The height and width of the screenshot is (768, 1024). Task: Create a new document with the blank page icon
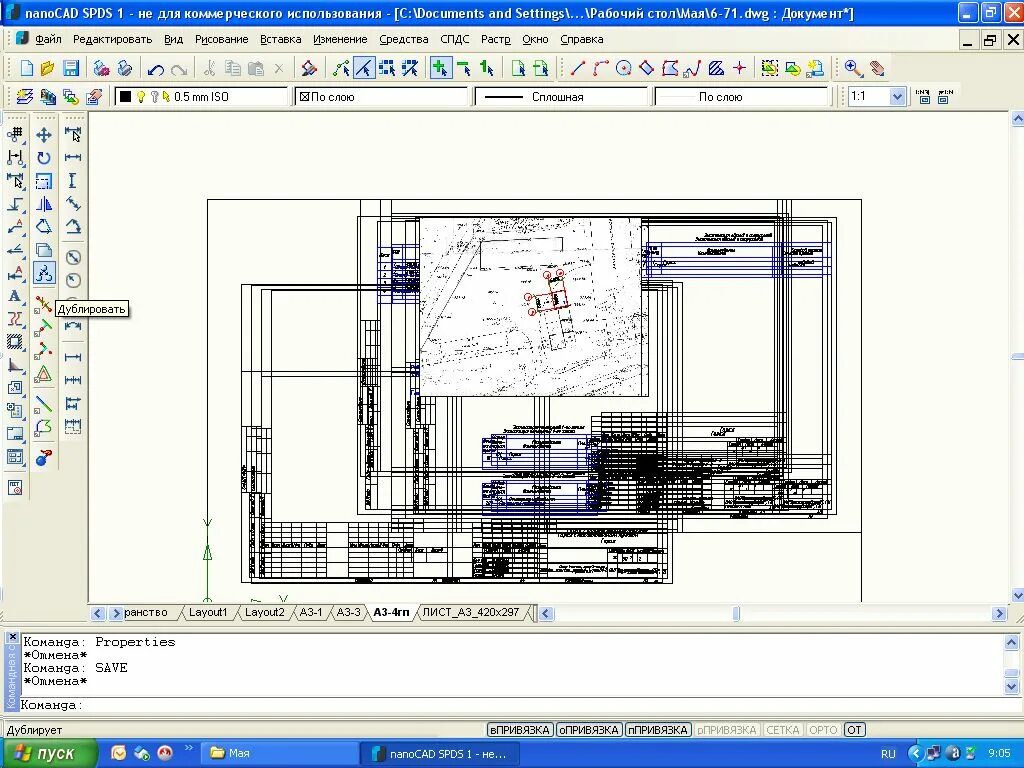tap(27, 68)
